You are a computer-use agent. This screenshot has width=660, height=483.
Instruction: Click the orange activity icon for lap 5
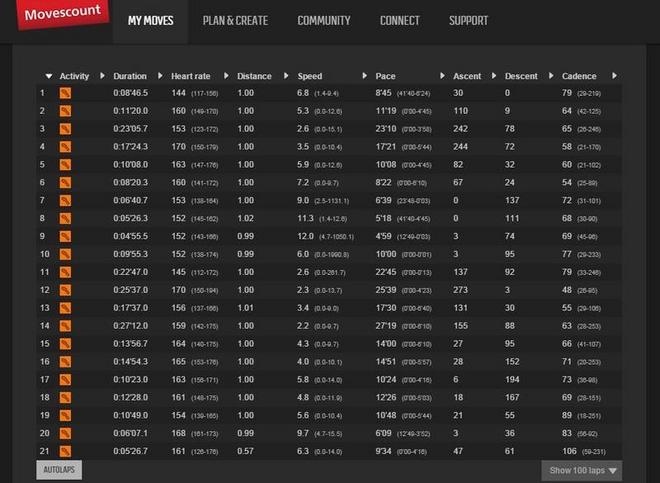(66, 164)
